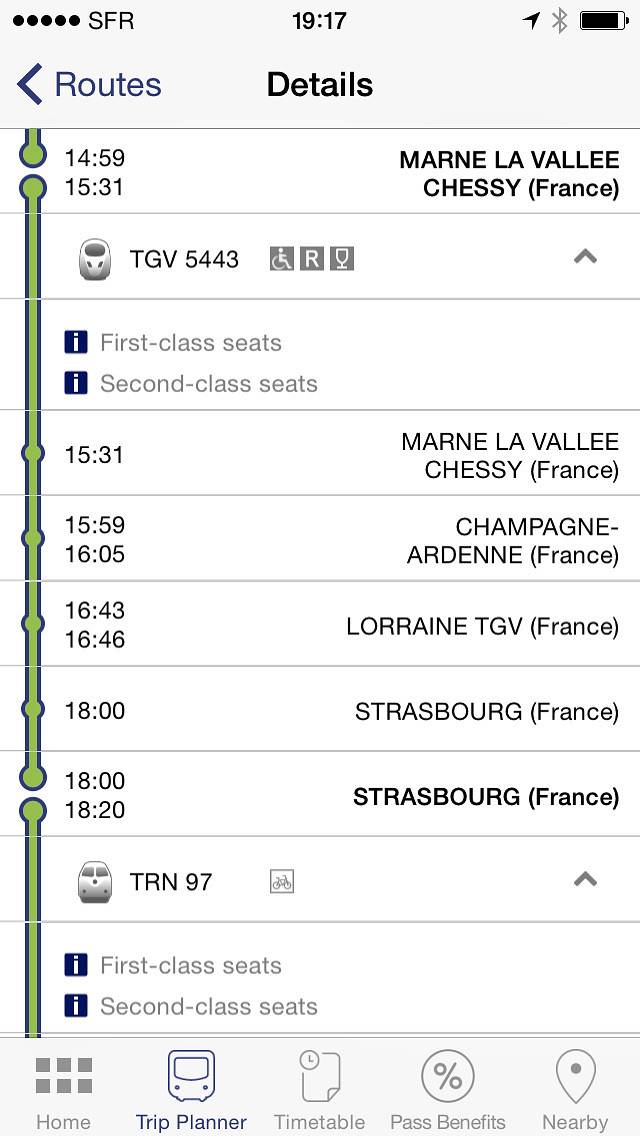Tap the wheelchair accessibility icon on TGV 5443
640x1136 pixels.
282,259
